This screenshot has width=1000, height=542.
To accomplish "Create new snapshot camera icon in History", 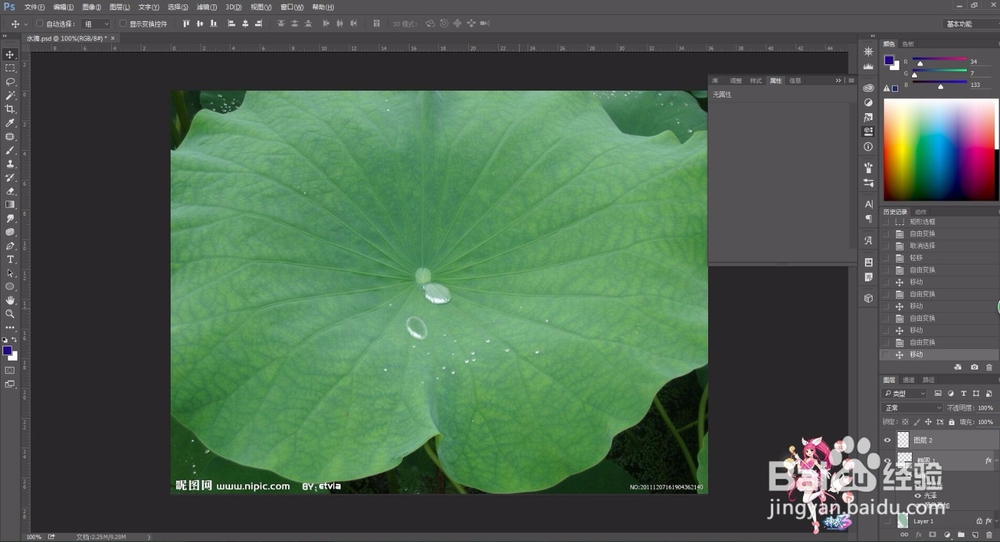I will [974, 367].
